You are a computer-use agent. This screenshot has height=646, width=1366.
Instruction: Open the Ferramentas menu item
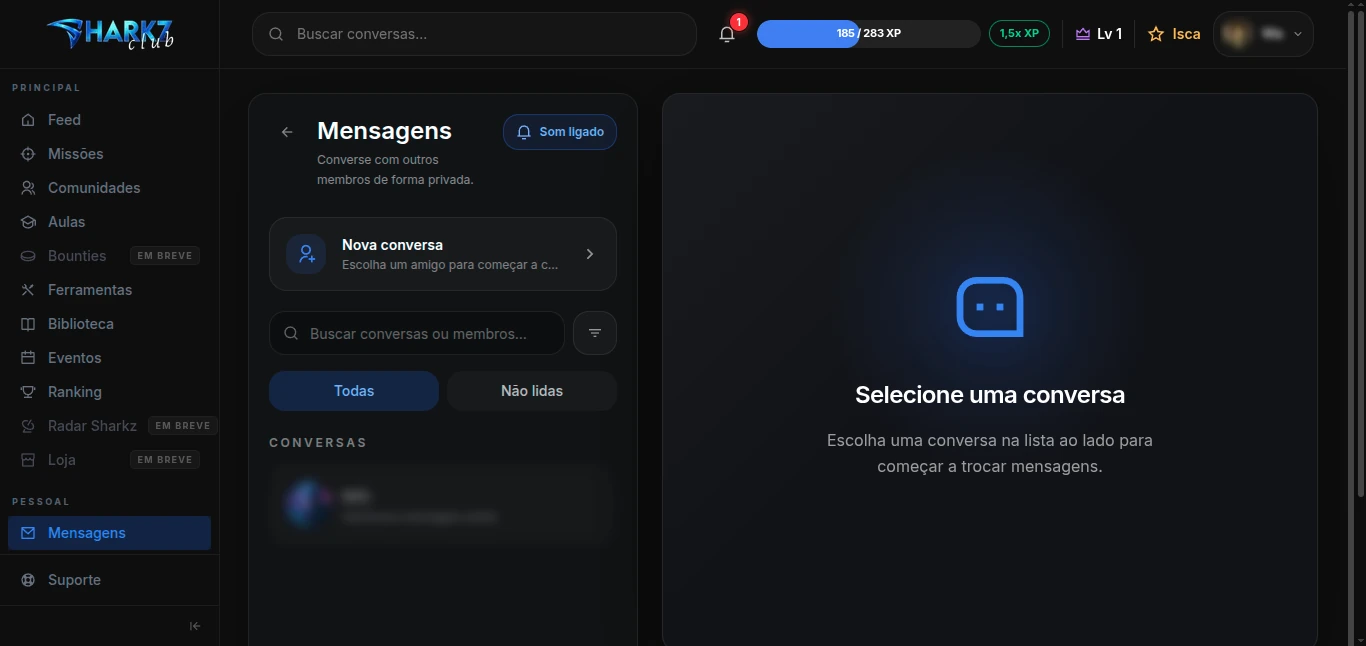click(x=109, y=290)
